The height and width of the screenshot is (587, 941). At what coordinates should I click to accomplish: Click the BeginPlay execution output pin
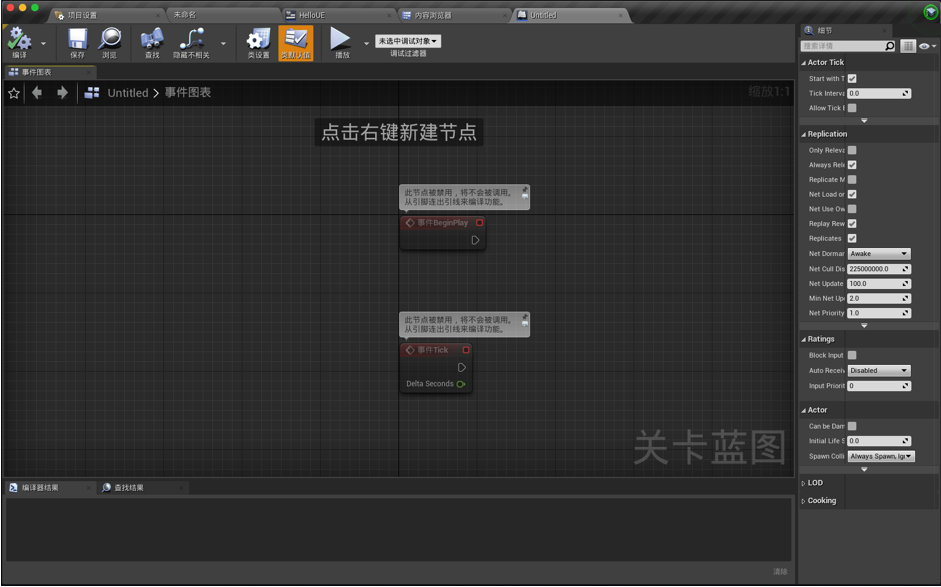[475, 240]
